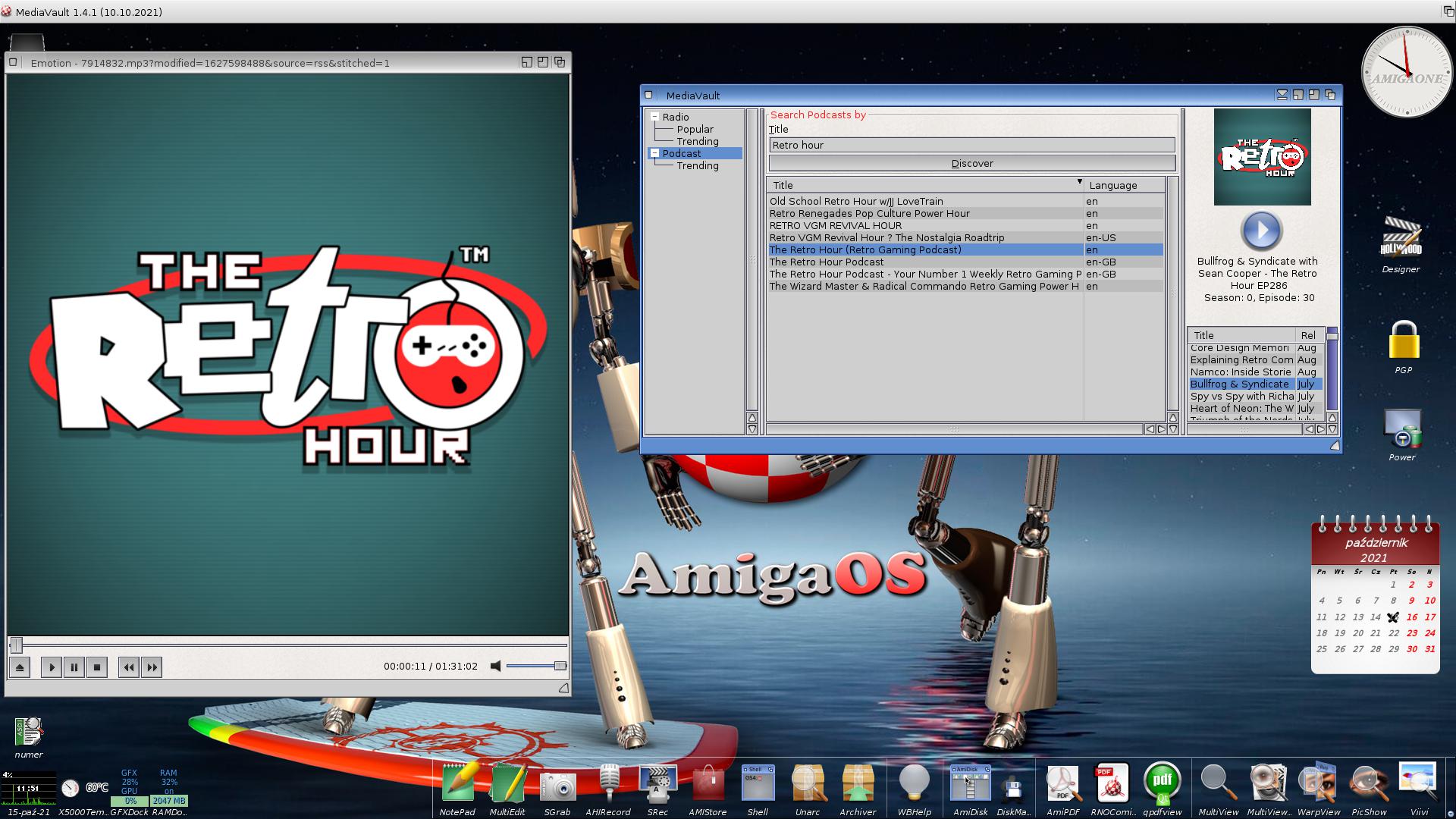Click the podcast Title search field
The width and height of the screenshot is (1456, 819).
pyautogui.click(x=972, y=145)
